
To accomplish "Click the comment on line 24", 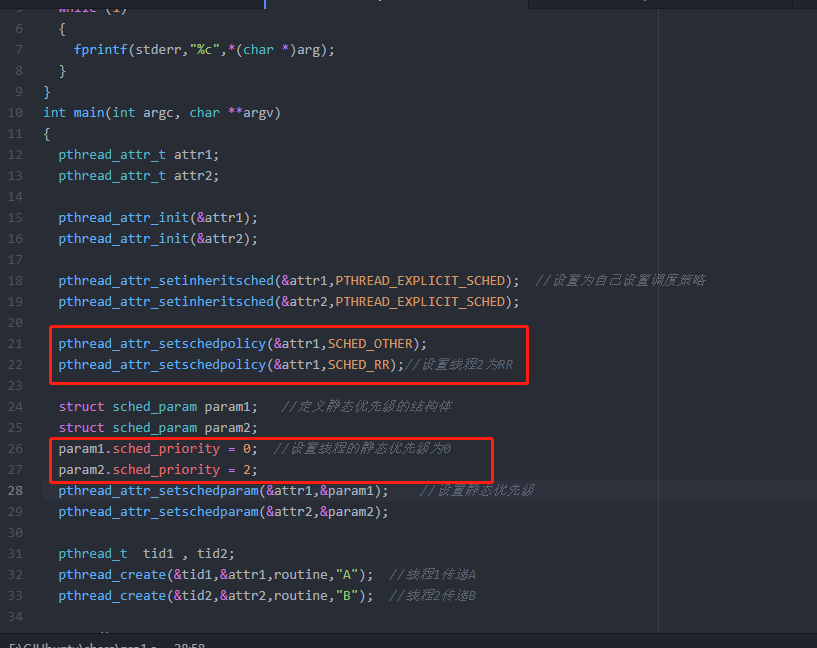I will tap(367, 406).
